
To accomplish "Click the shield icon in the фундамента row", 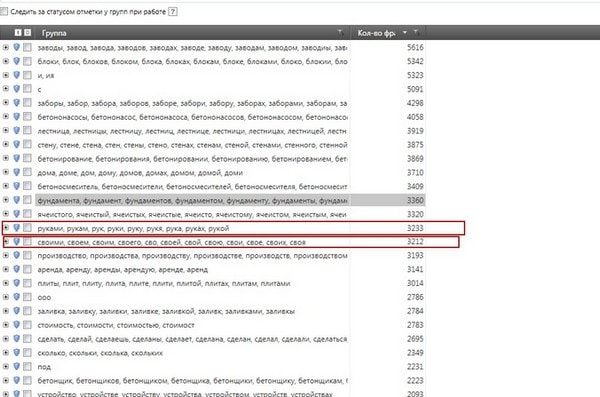I will pyautogui.click(x=16, y=200).
